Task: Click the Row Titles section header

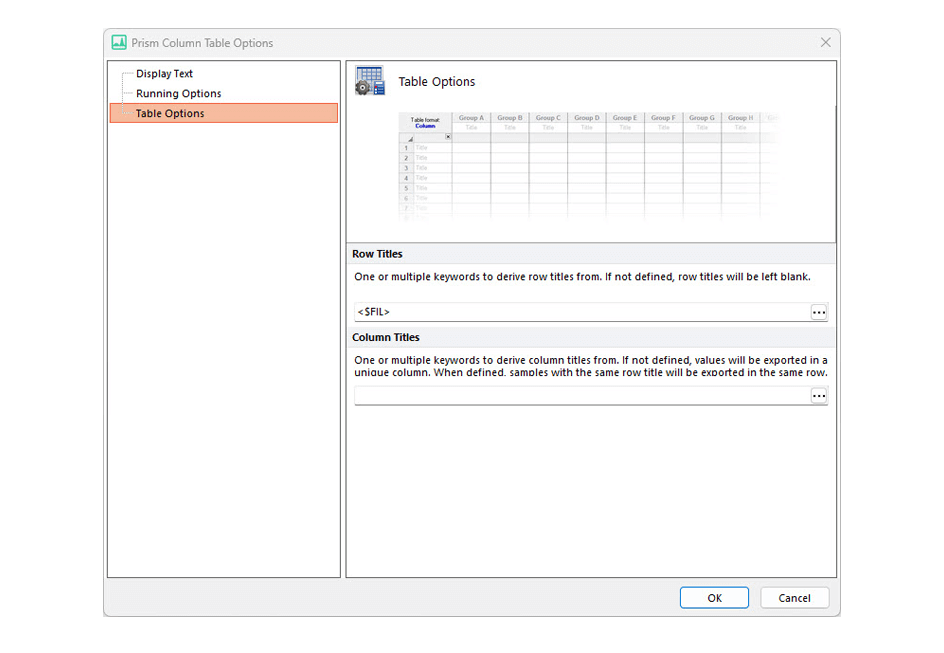Action: pyautogui.click(x=377, y=254)
